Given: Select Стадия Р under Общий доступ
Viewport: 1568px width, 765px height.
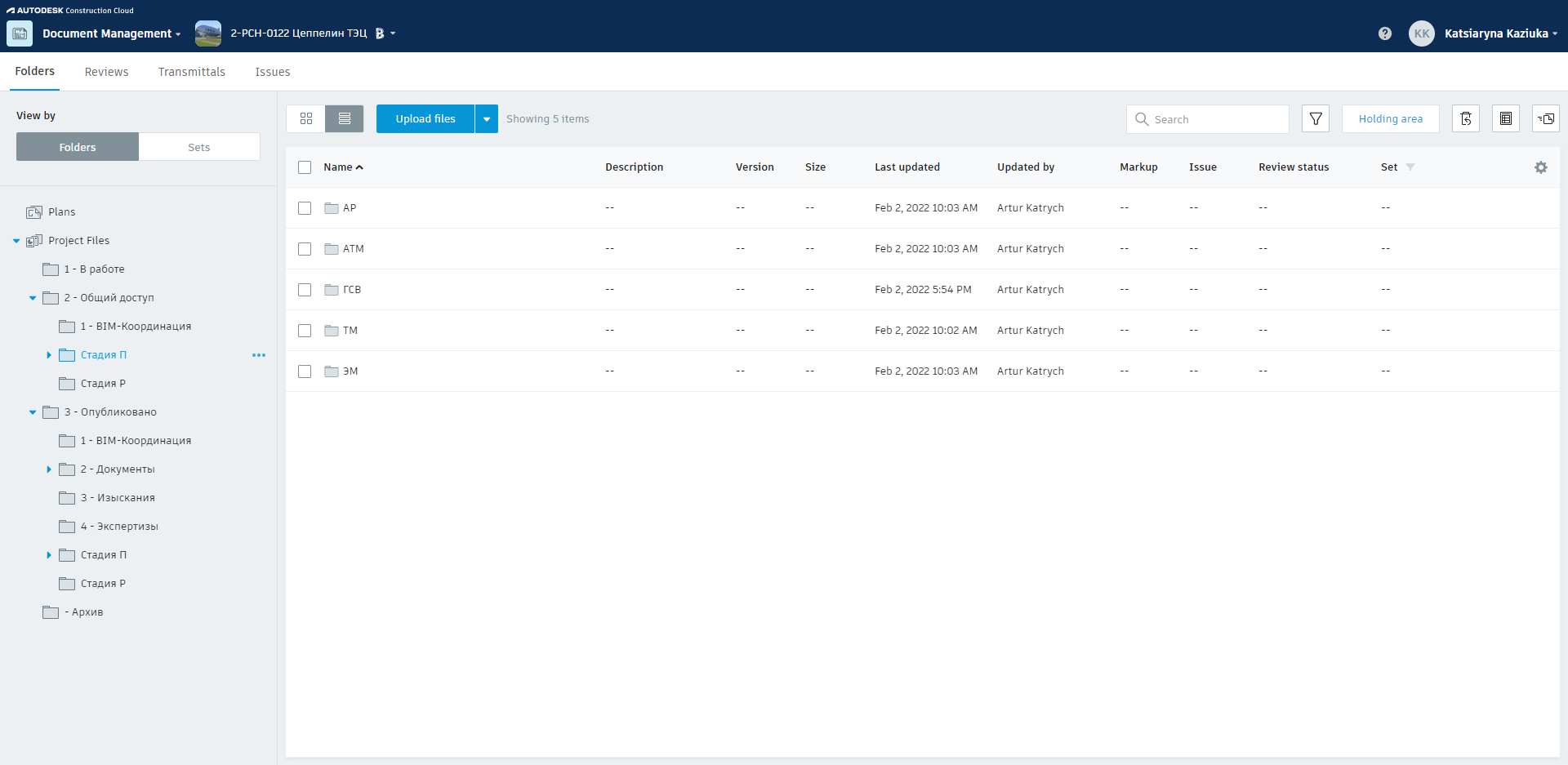Looking at the screenshot, I should 103,384.
